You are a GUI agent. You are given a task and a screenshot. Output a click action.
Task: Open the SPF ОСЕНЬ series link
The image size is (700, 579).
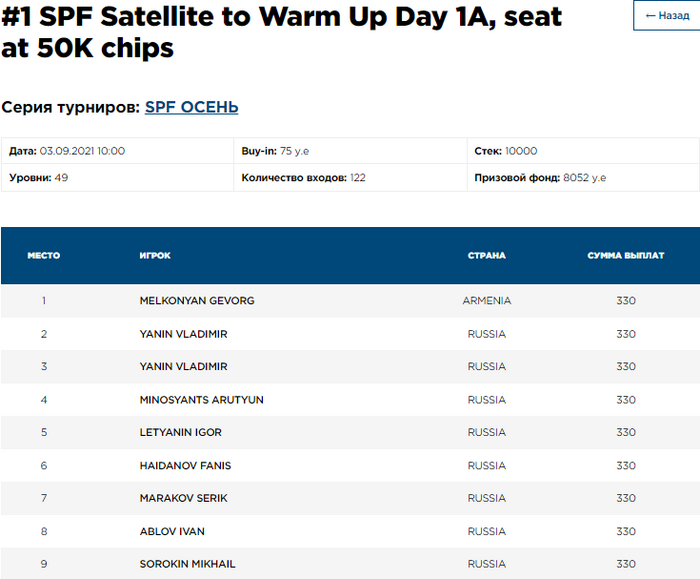click(191, 107)
